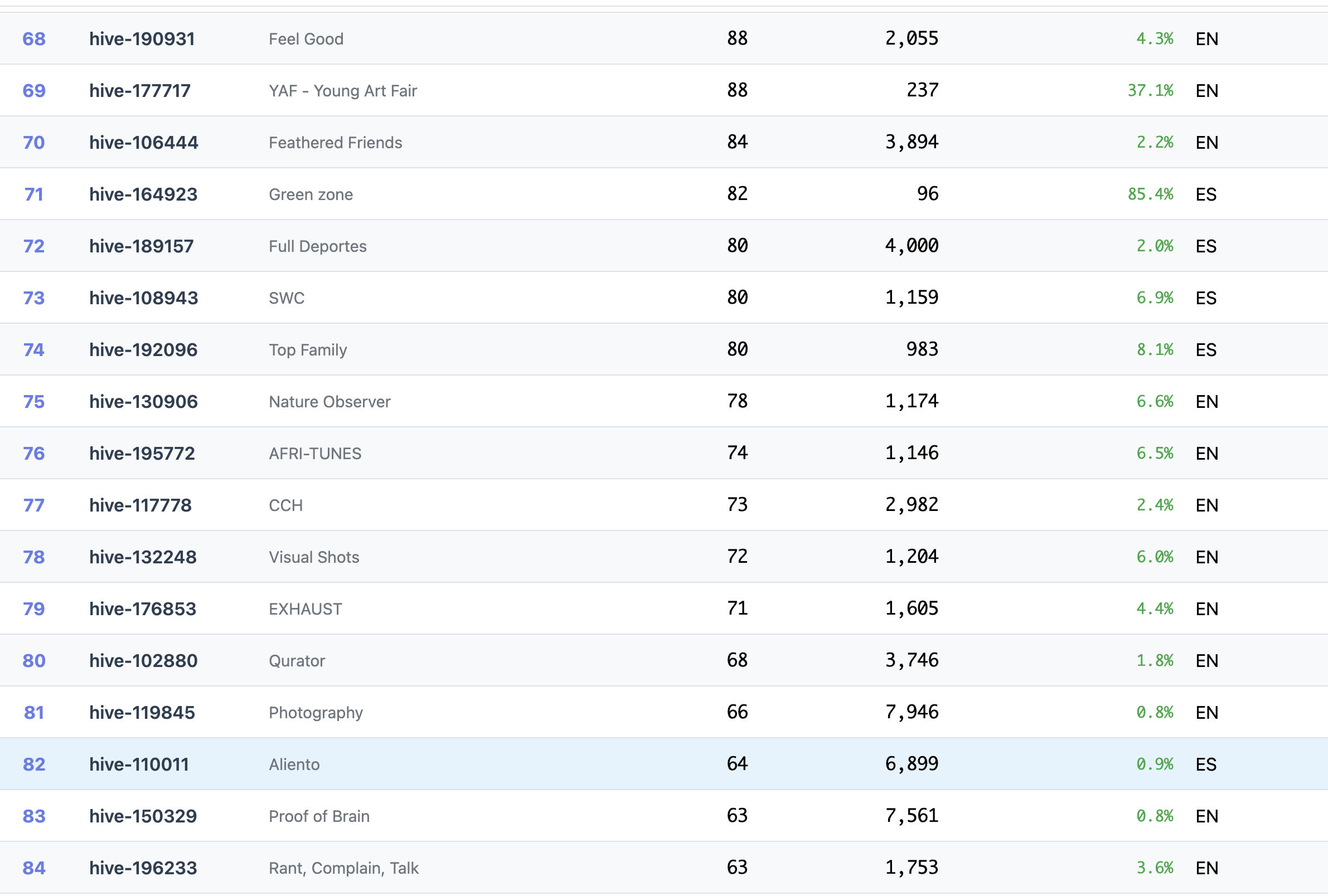The height and width of the screenshot is (896, 1328).
Task: Select YAF - Young Art Fair row
Action: pos(343,91)
